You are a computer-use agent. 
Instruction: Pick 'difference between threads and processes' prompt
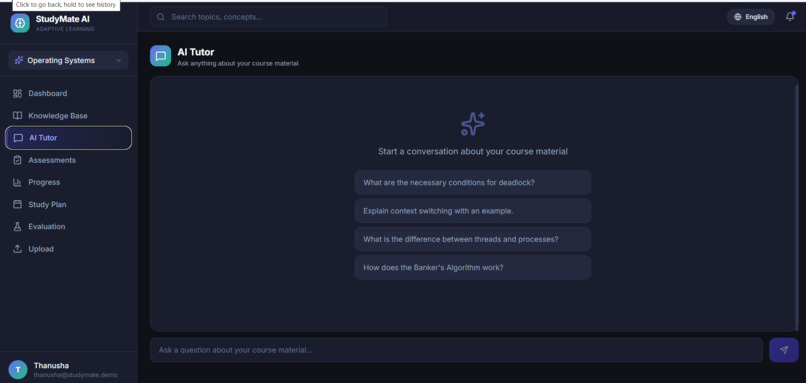(x=473, y=239)
